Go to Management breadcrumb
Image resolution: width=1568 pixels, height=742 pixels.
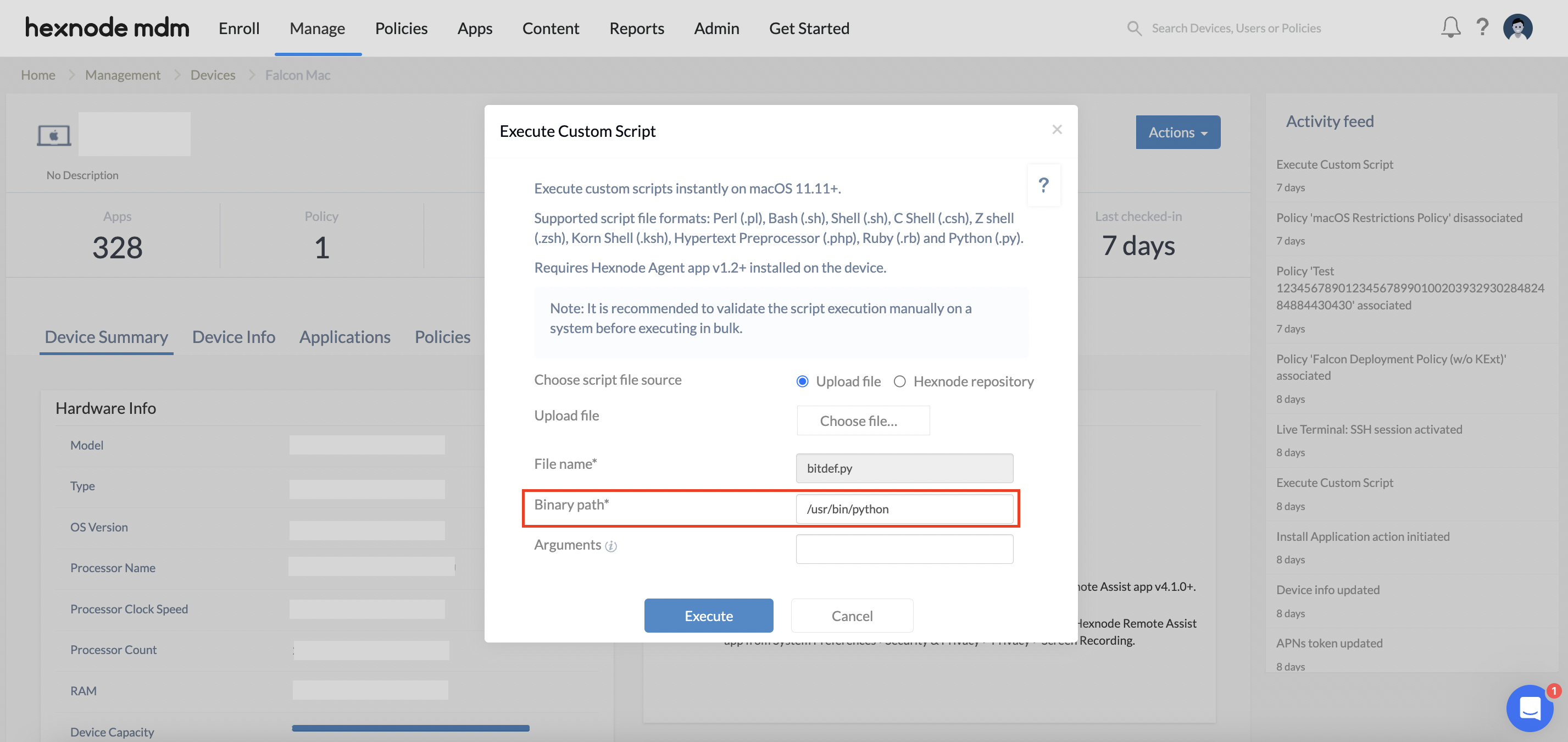[123, 75]
